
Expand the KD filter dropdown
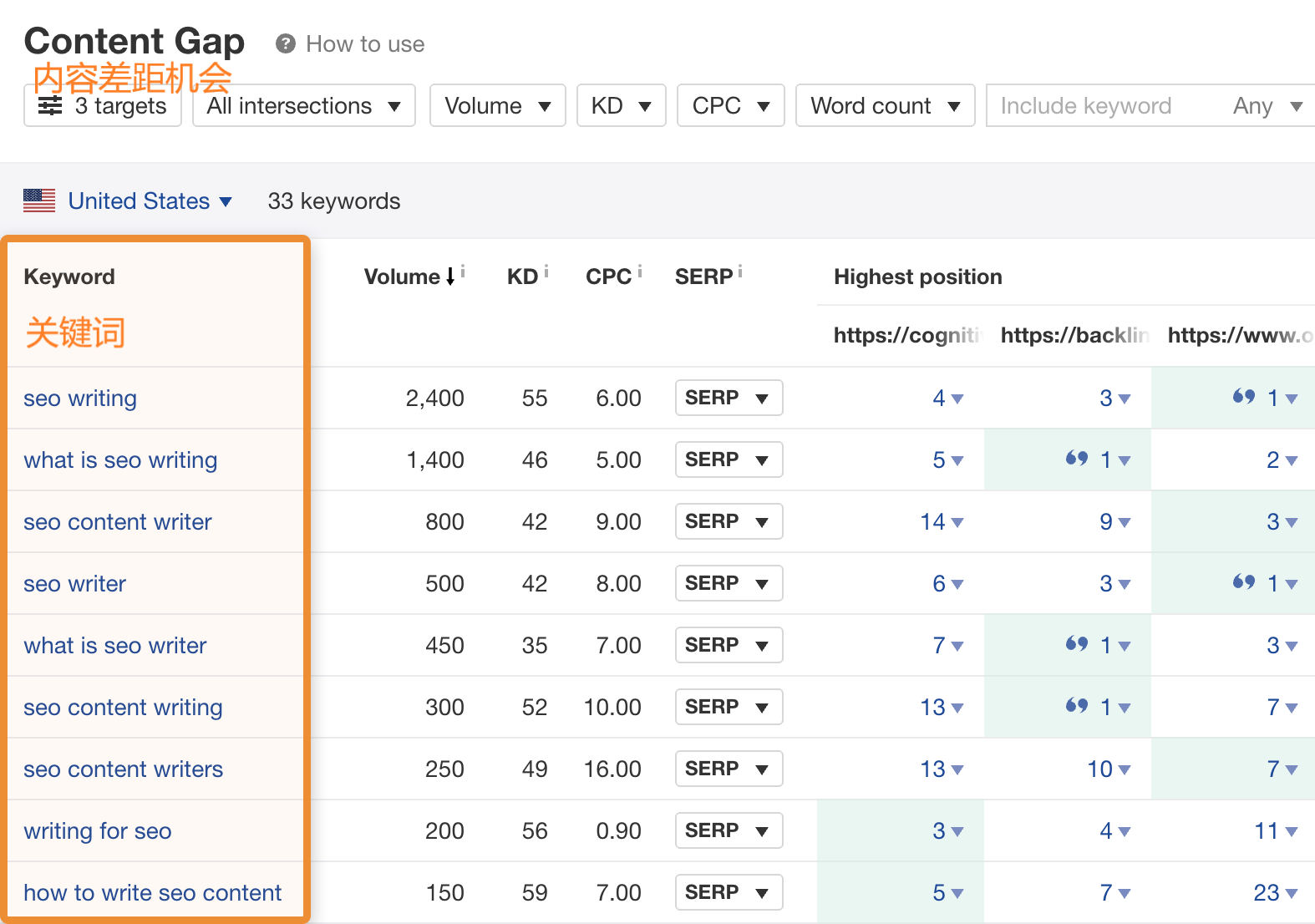(x=621, y=106)
